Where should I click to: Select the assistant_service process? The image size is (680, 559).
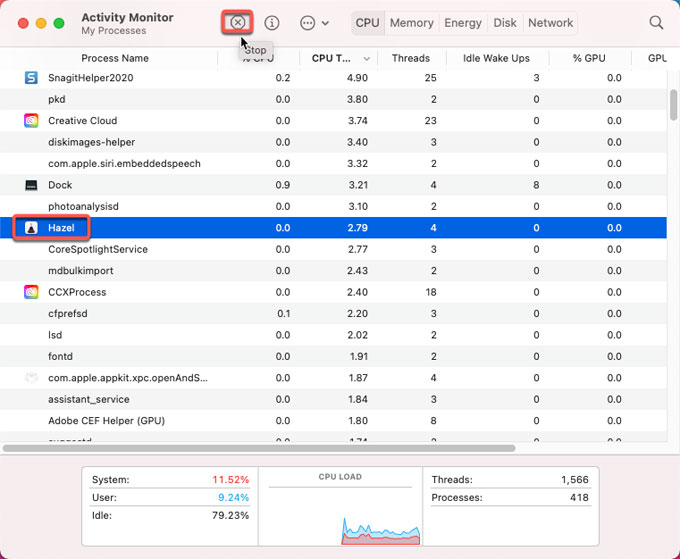coord(333,399)
